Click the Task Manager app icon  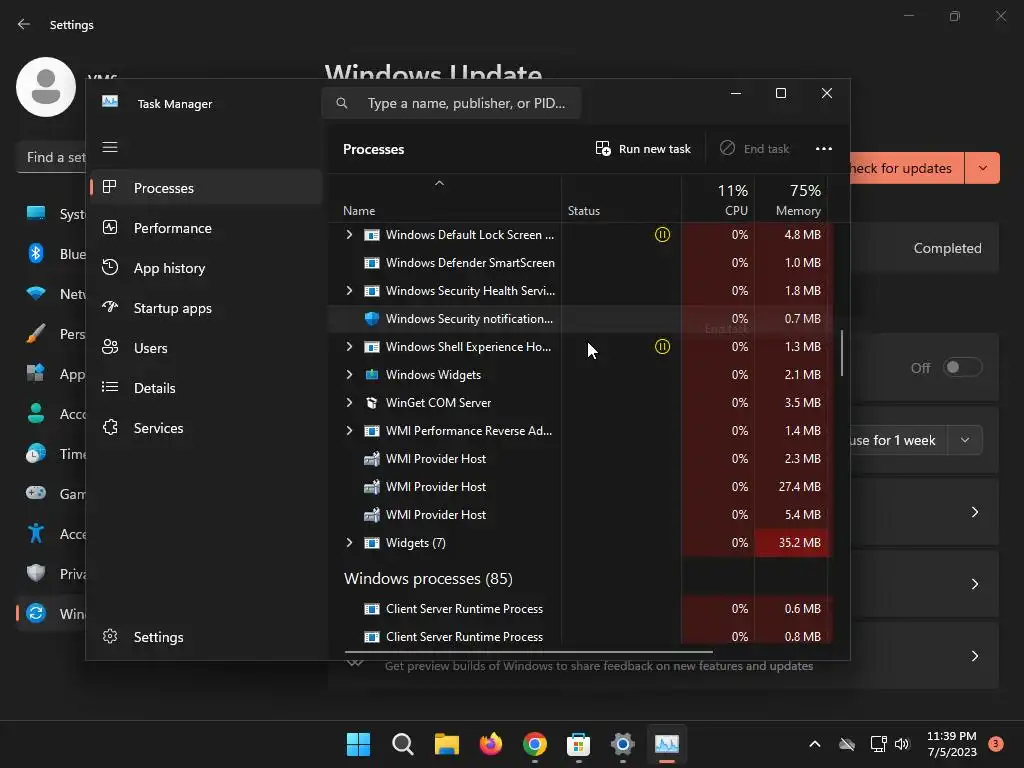(x=110, y=102)
